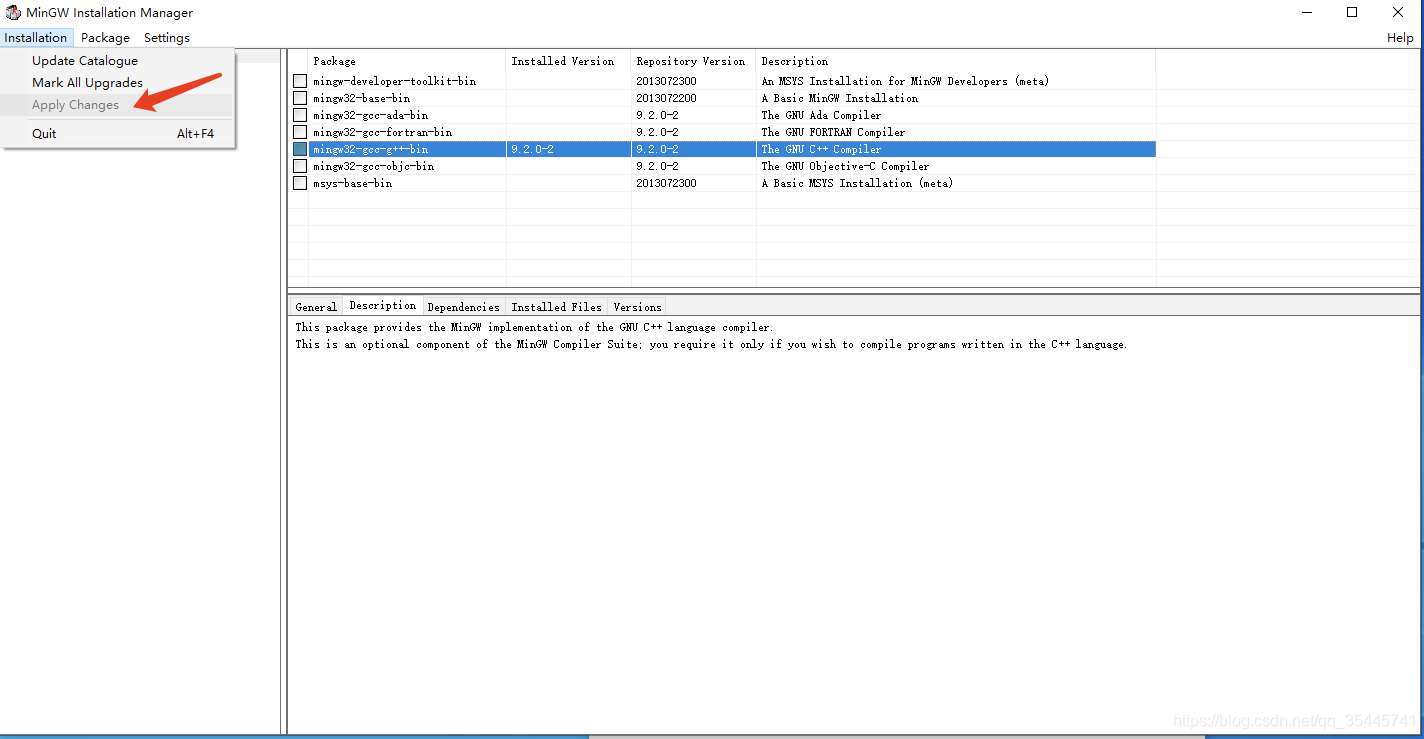The height and width of the screenshot is (739, 1424).
Task: Sort by Installed Version column header
Action: click(568, 61)
